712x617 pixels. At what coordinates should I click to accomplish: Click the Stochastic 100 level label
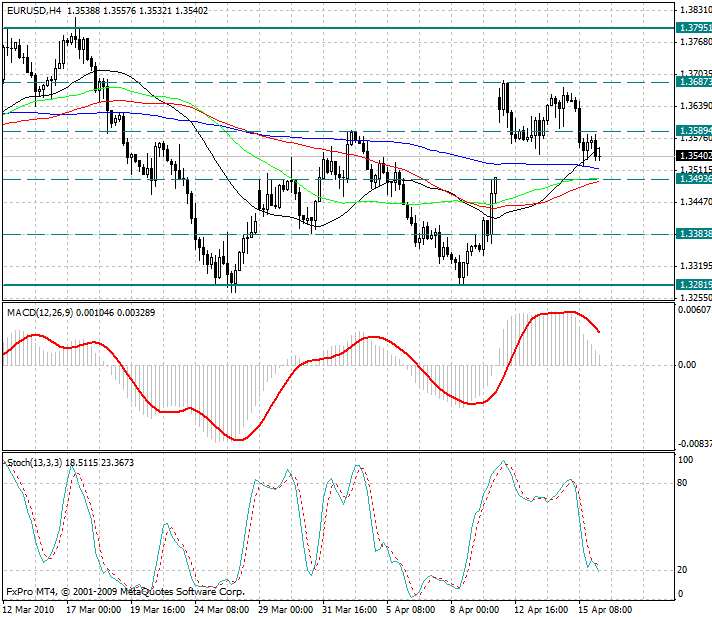(x=685, y=460)
